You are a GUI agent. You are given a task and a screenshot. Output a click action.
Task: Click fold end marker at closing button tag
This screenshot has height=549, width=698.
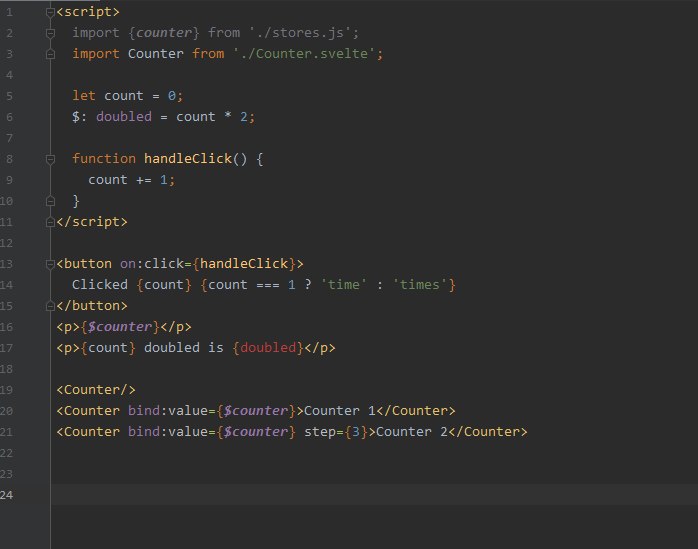[50, 306]
